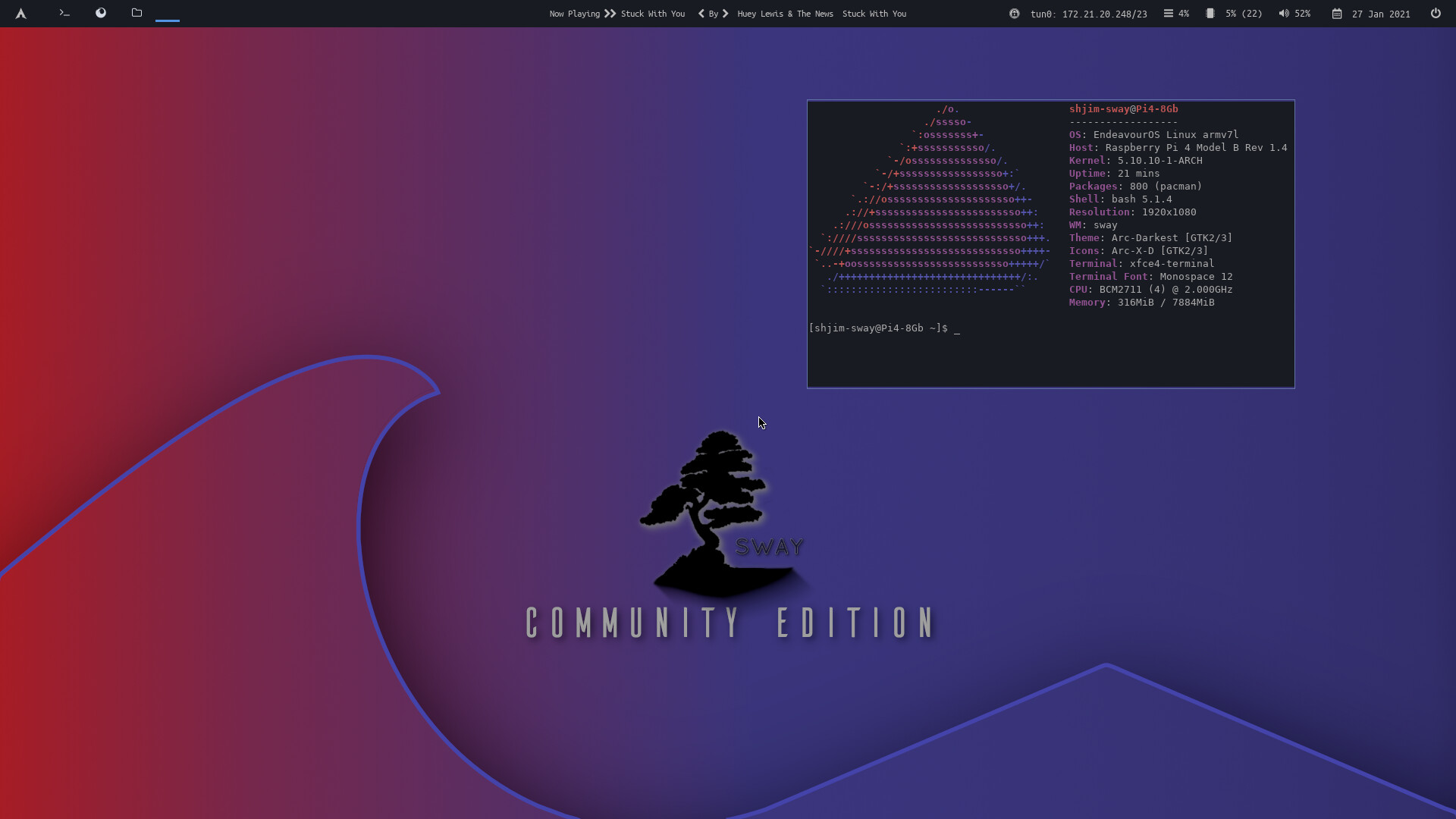1456x819 pixels.
Task: Click the VPN lock icon beside tun0
Action: (1014, 14)
